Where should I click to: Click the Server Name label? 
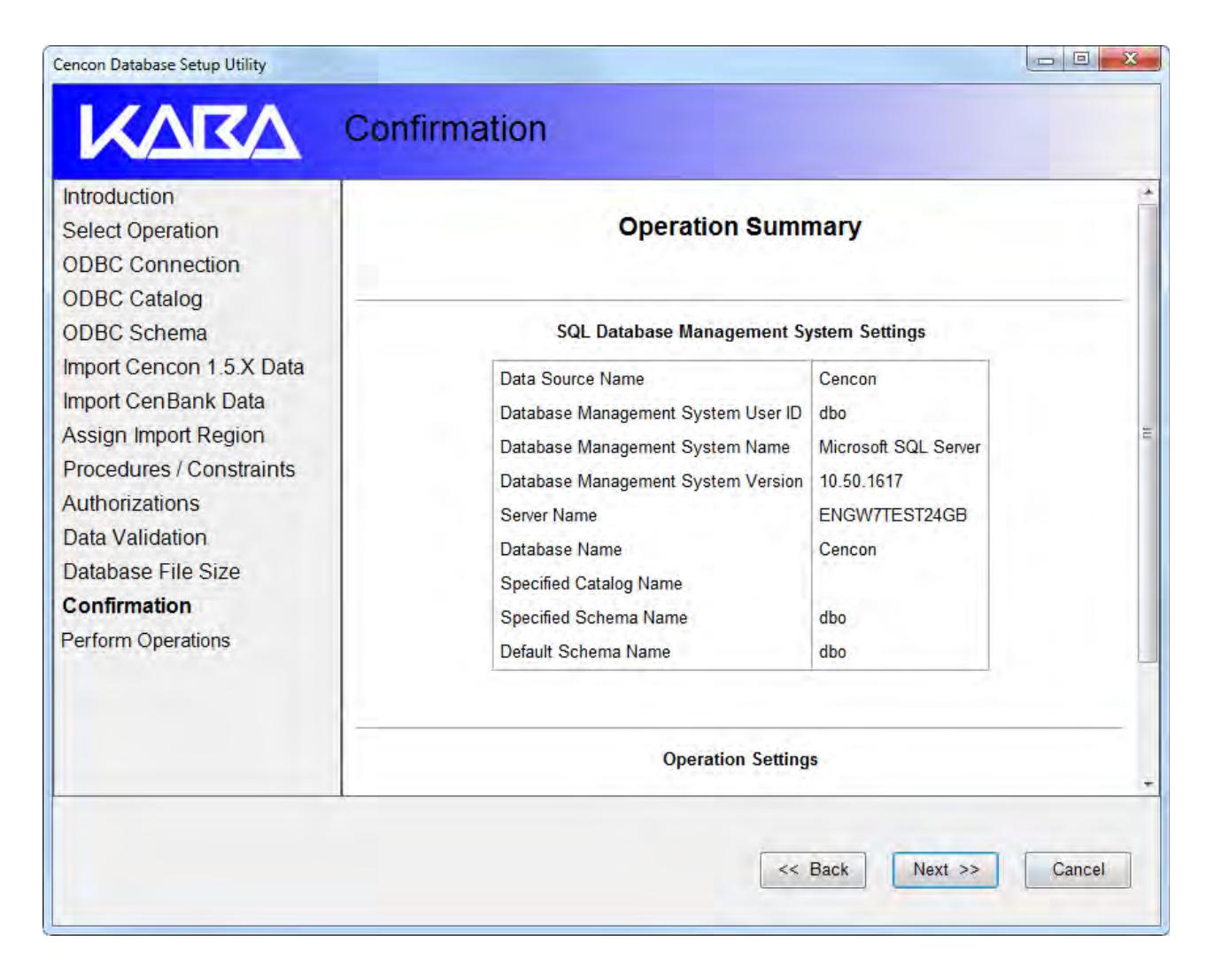point(548,515)
